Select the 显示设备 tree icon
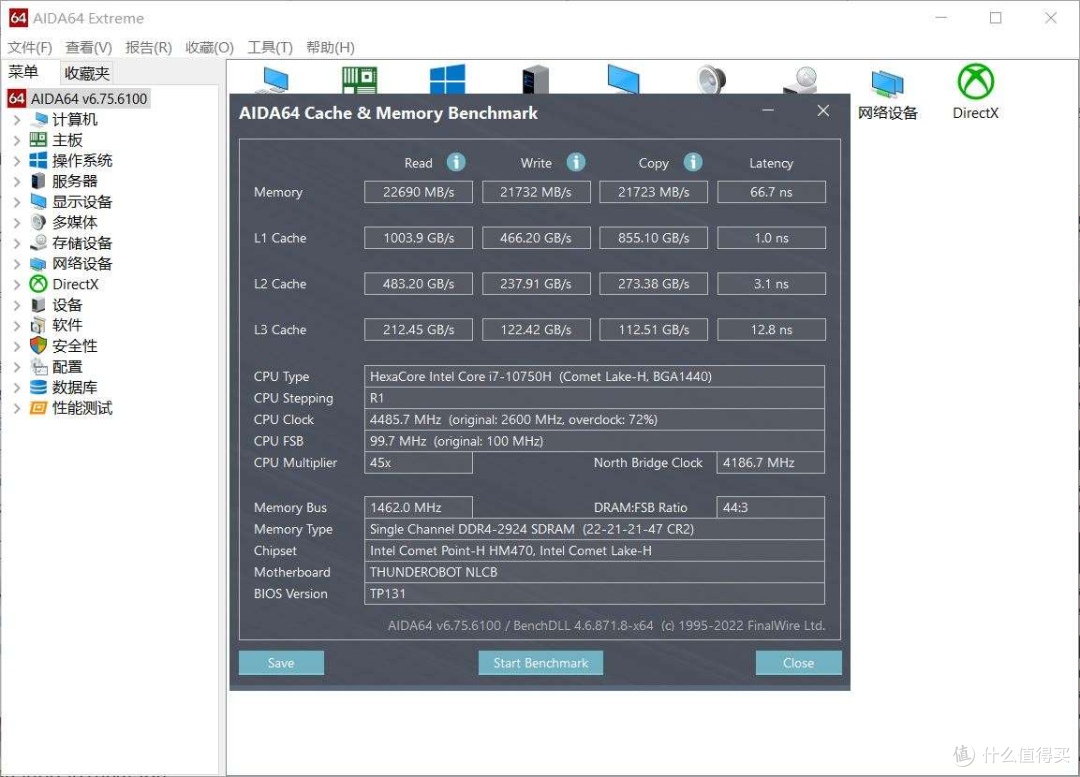This screenshot has height=777, width=1080. coord(39,202)
